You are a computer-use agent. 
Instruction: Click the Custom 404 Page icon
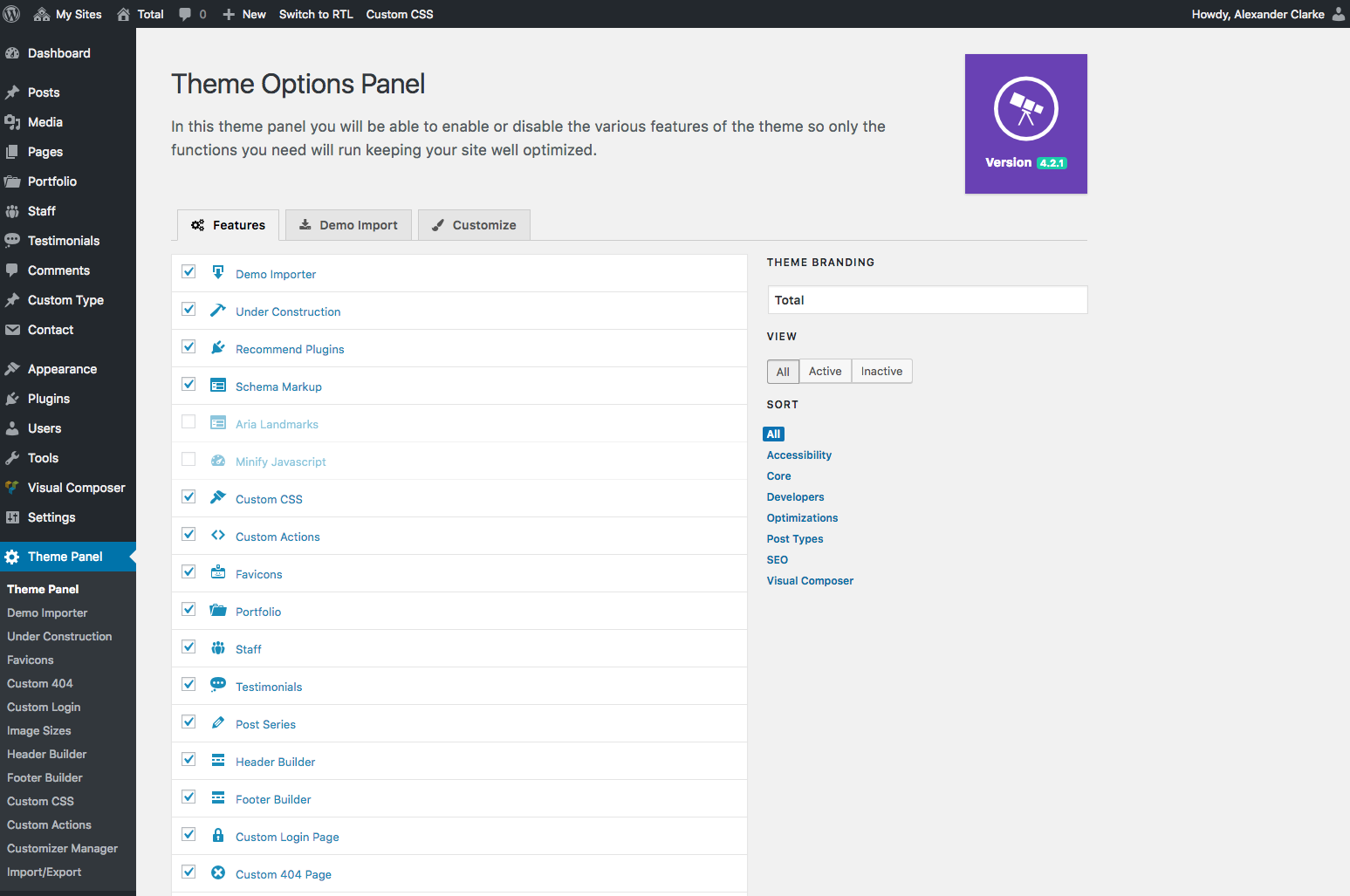217,872
